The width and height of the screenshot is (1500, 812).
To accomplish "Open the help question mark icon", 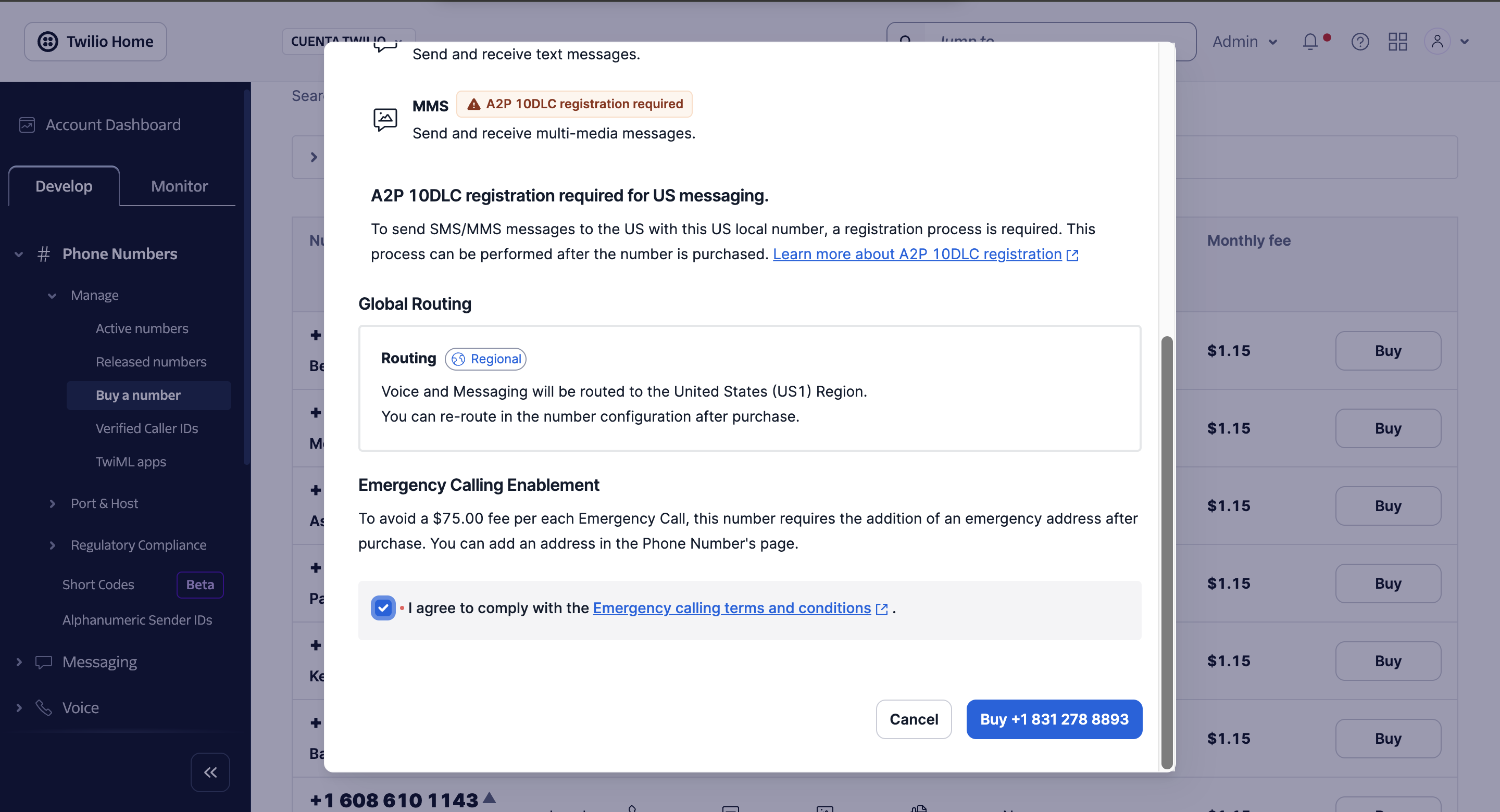I will [1360, 41].
